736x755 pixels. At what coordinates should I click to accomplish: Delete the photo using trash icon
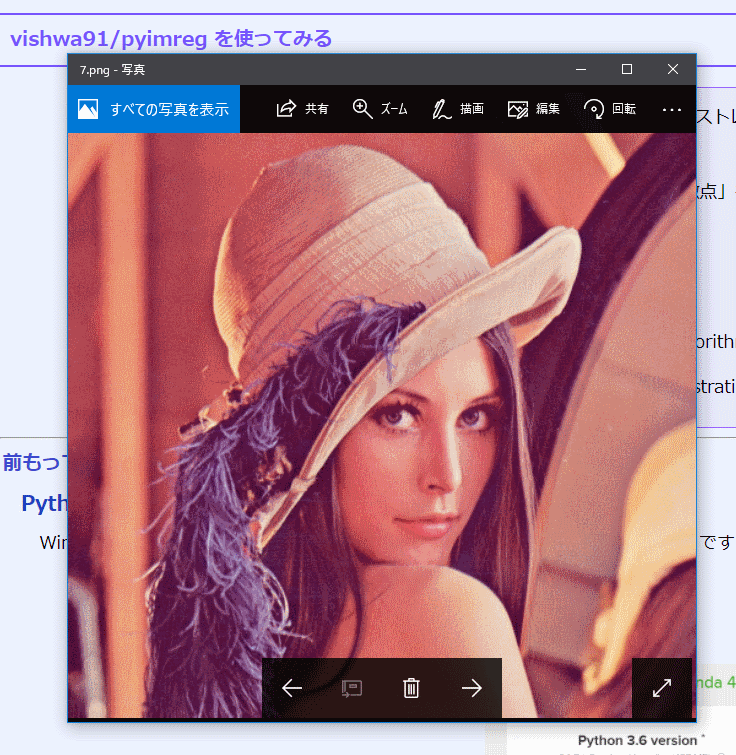411,688
